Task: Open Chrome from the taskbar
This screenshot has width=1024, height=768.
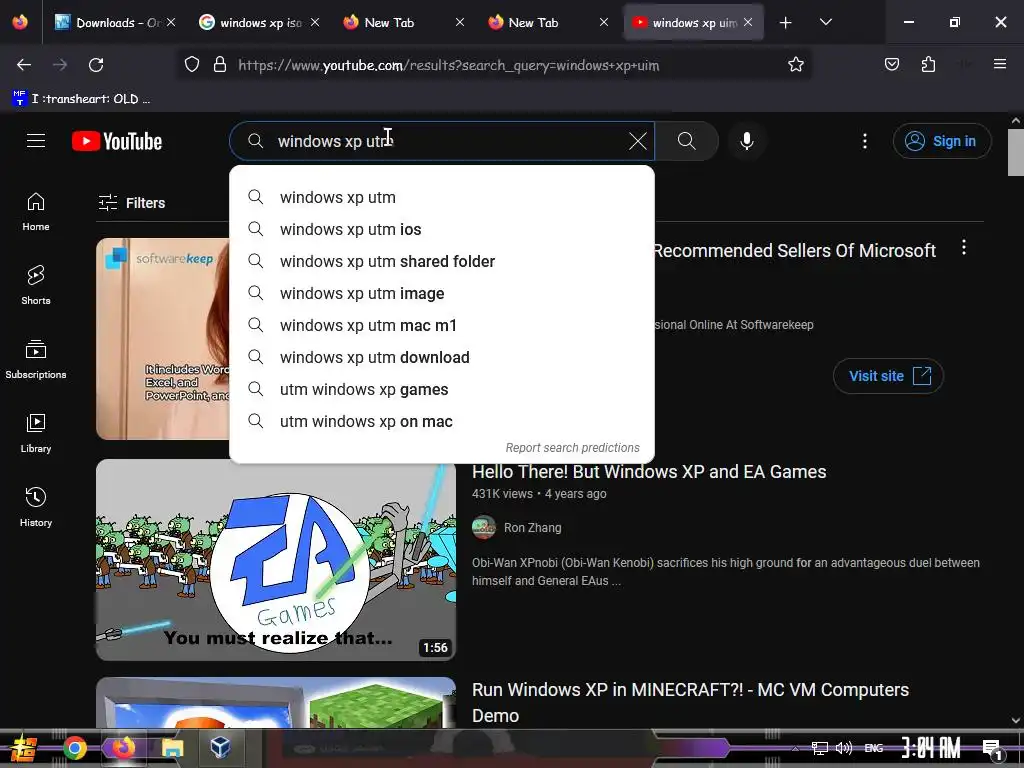Action: click(x=74, y=748)
